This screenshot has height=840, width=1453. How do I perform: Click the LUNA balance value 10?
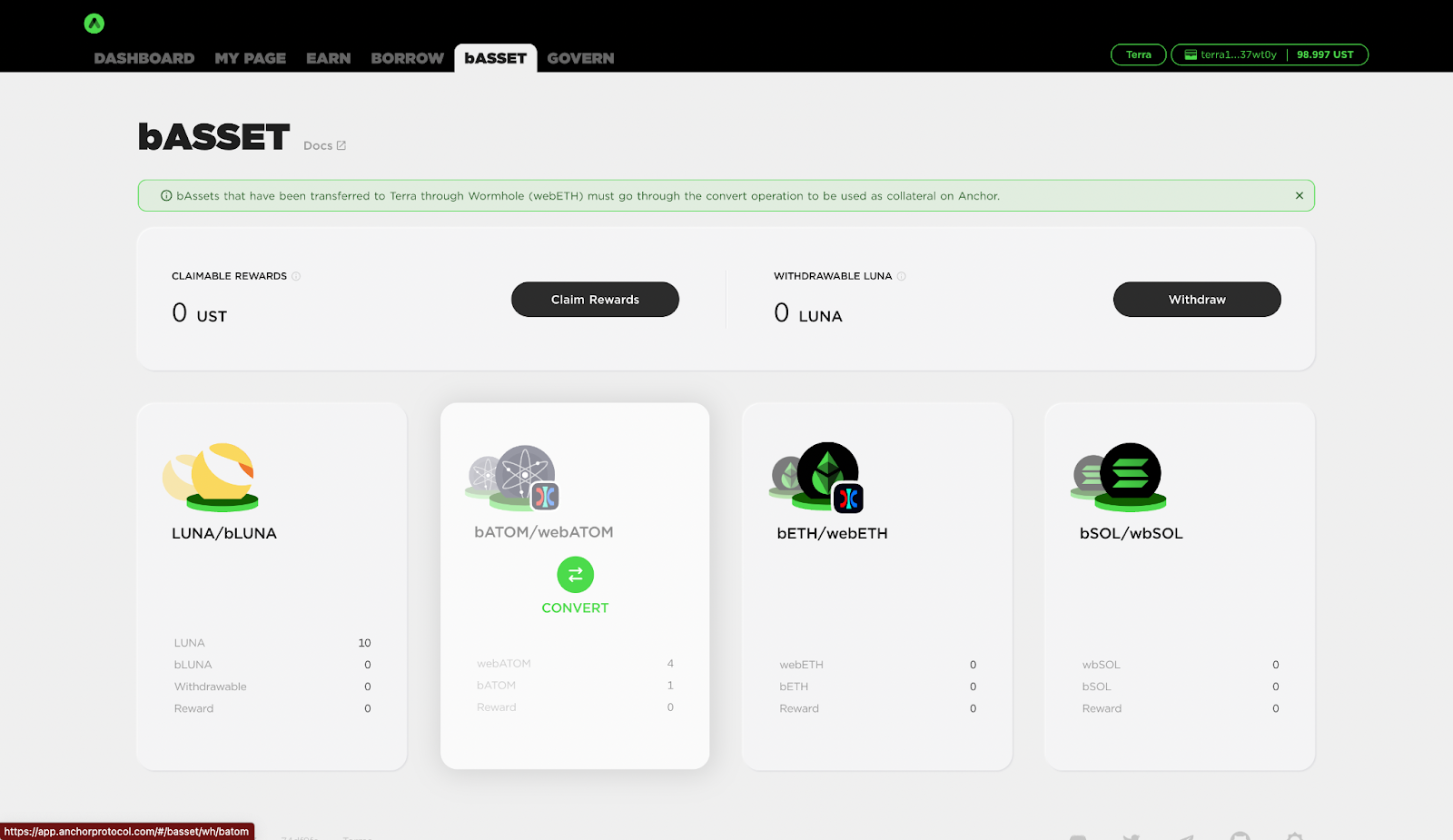click(364, 643)
